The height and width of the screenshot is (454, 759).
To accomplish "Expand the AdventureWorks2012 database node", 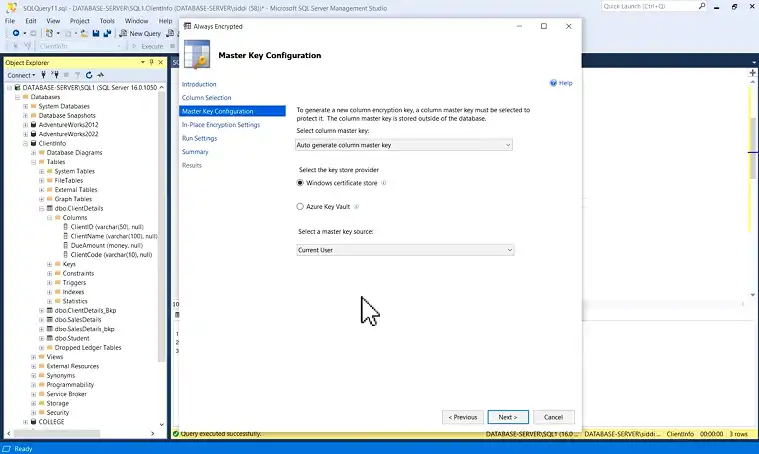I will point(26,125).
